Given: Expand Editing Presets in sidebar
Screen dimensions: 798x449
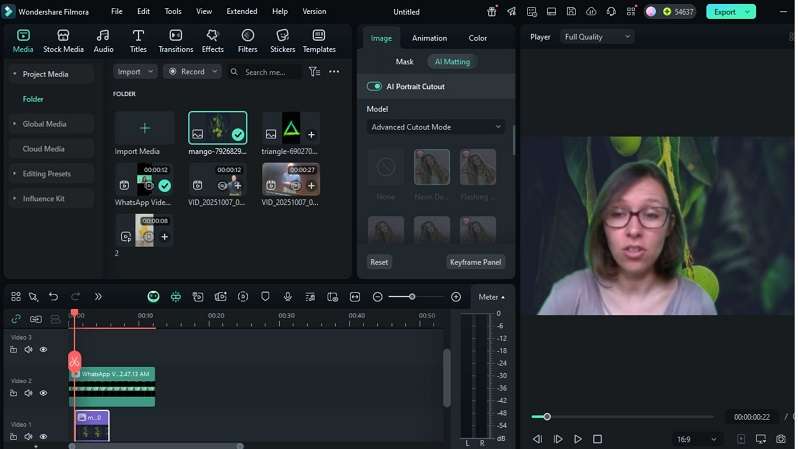Looking at the screenshot, I should click(x=14, y=174).
